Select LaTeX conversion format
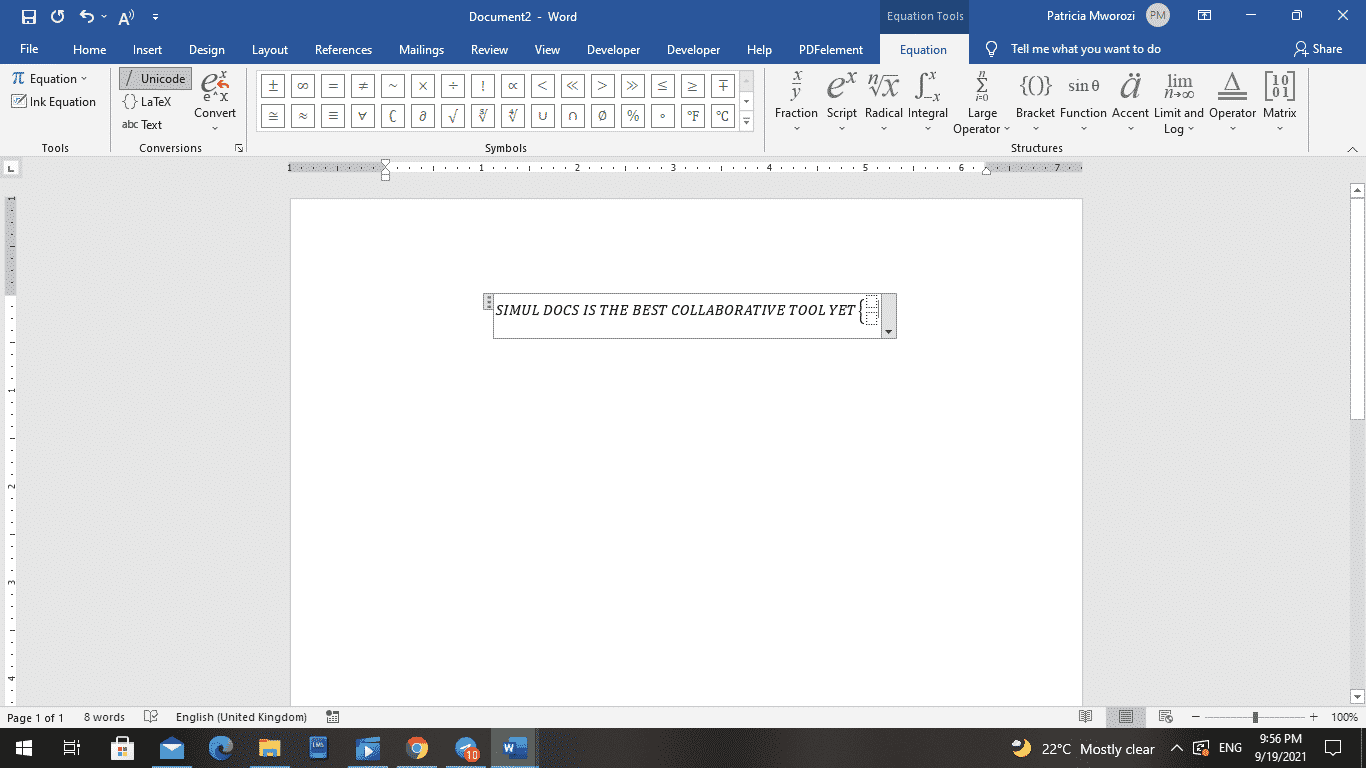 tap(147, 102)
